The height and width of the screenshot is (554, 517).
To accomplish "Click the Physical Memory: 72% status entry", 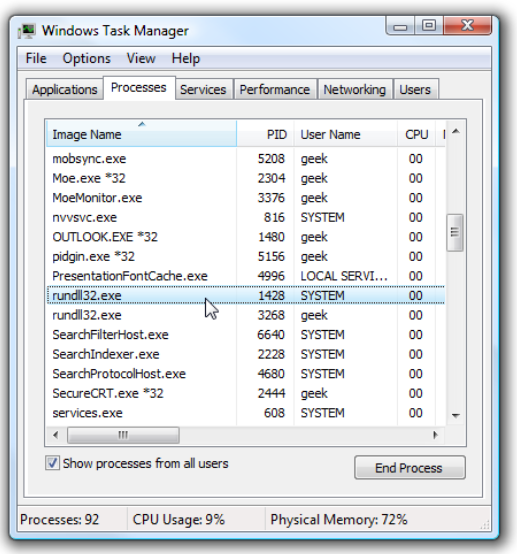I will 339,519.
